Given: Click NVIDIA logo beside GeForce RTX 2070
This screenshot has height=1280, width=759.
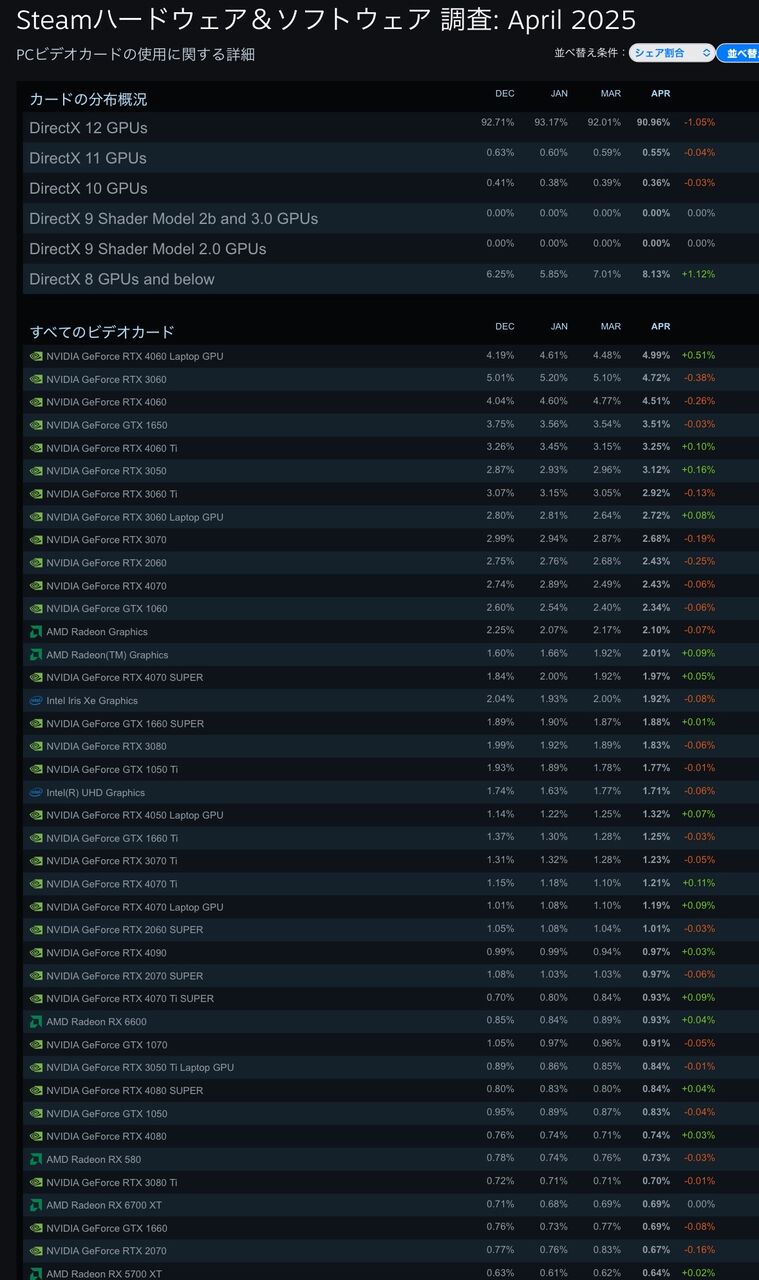Looking at the screenshot, I should tap(36, 1251).
